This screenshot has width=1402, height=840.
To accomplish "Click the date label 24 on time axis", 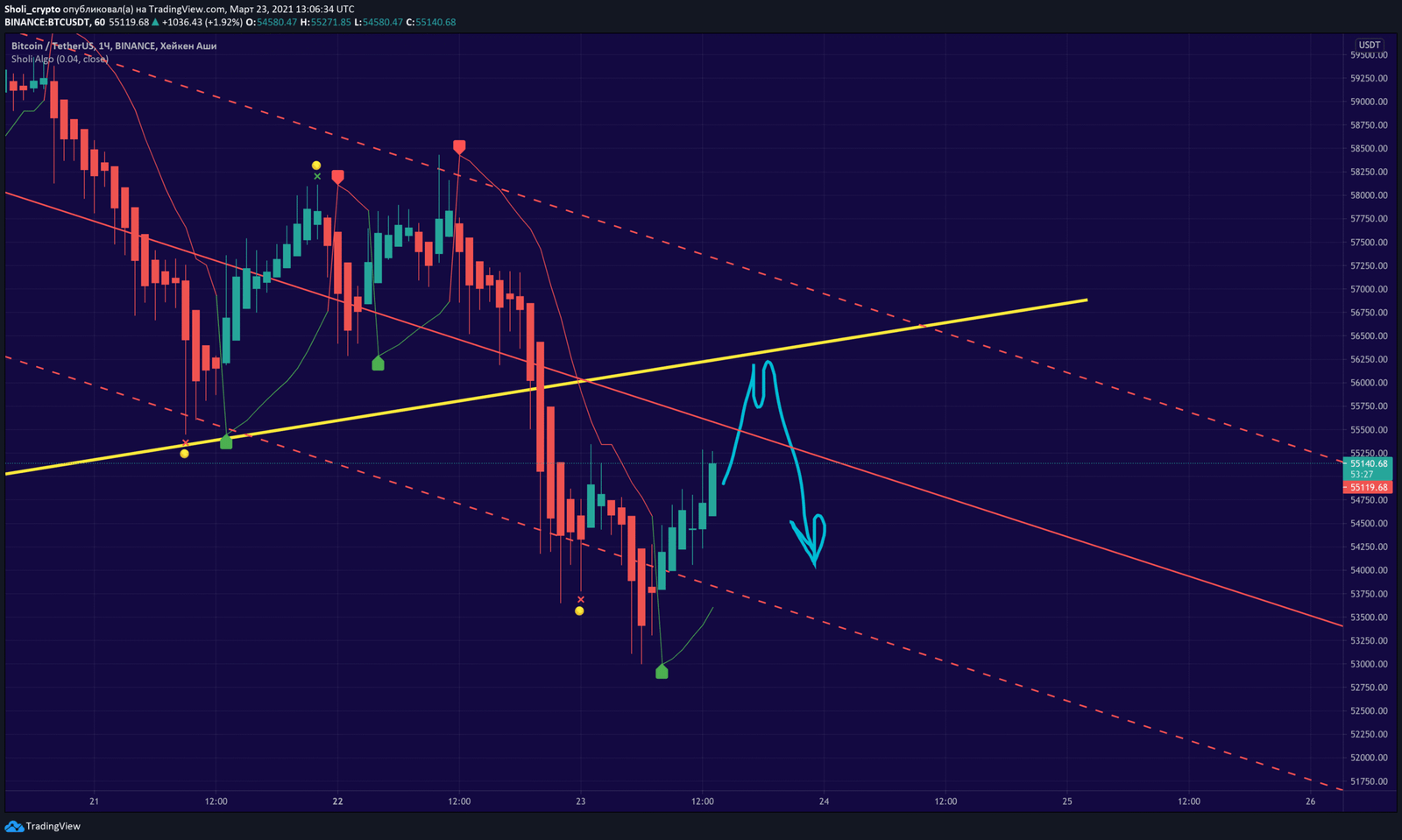I will pyautogui.click(x=824, y=801).
